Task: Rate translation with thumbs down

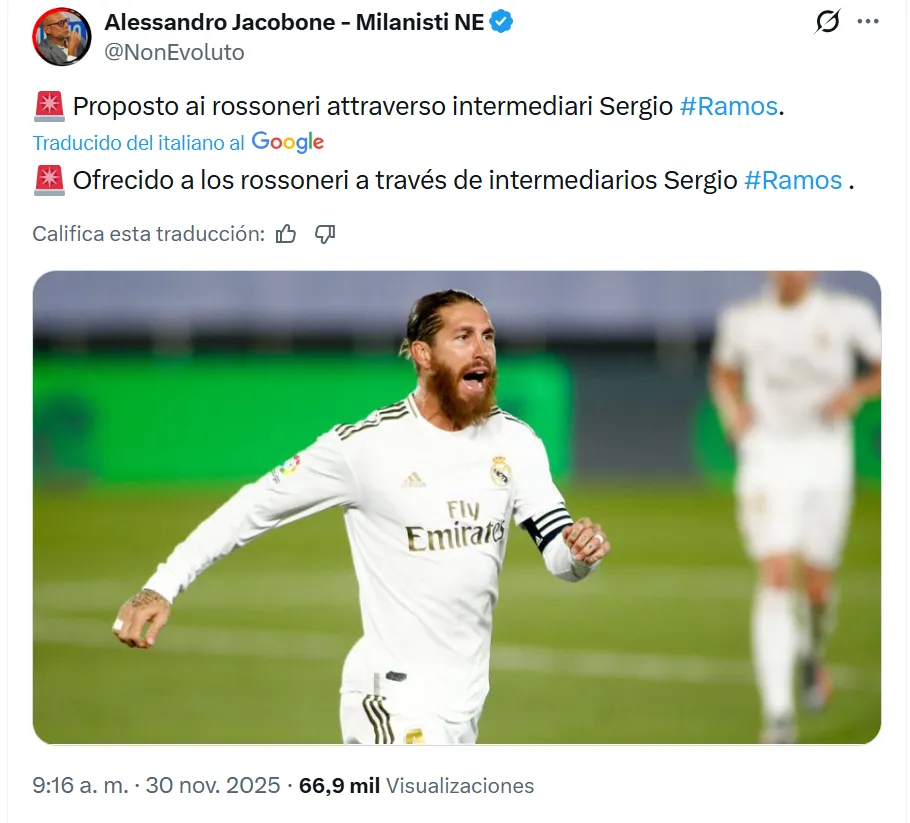Action: 325,234
